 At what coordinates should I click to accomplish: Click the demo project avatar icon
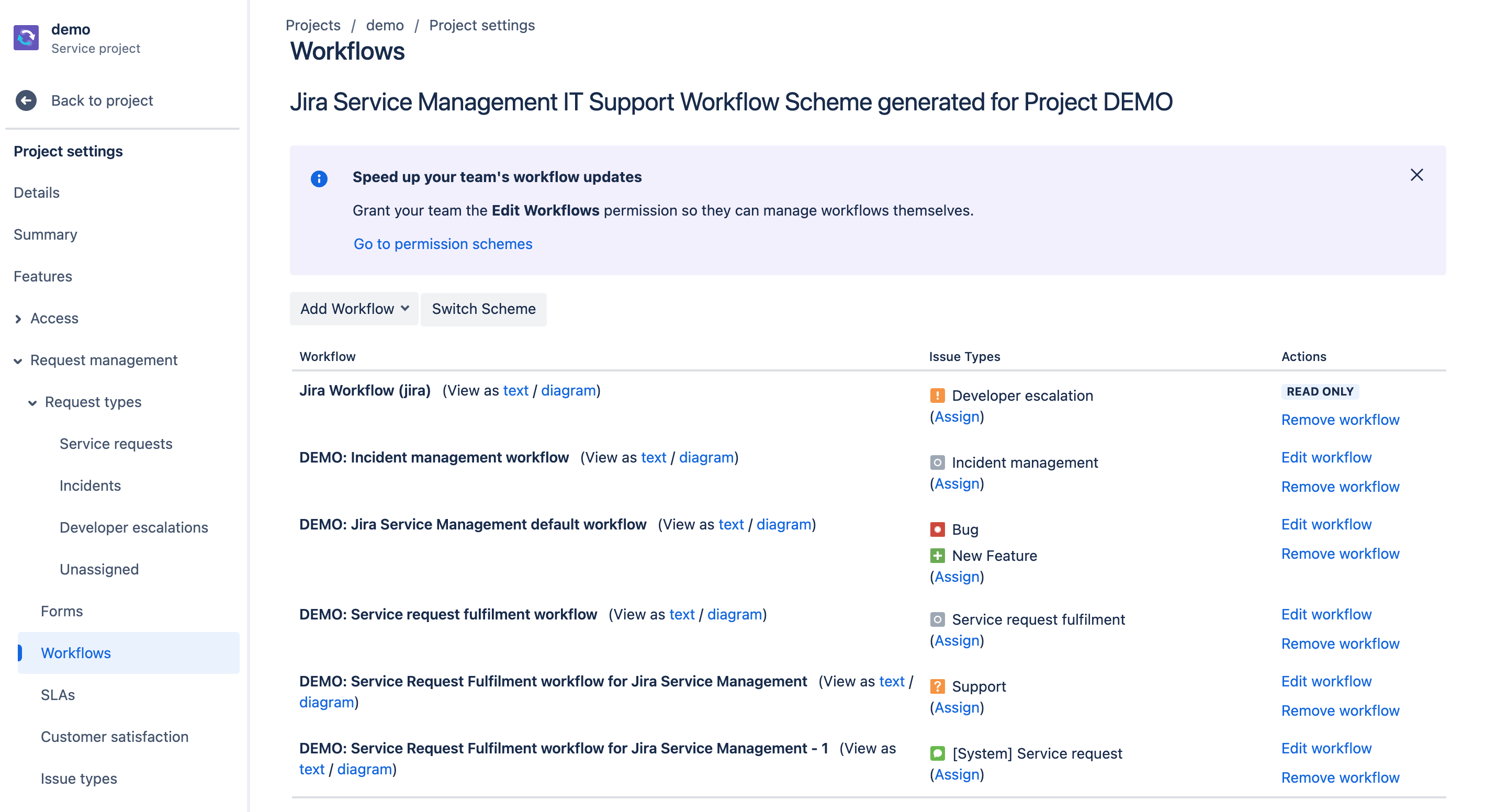(26, 38)
